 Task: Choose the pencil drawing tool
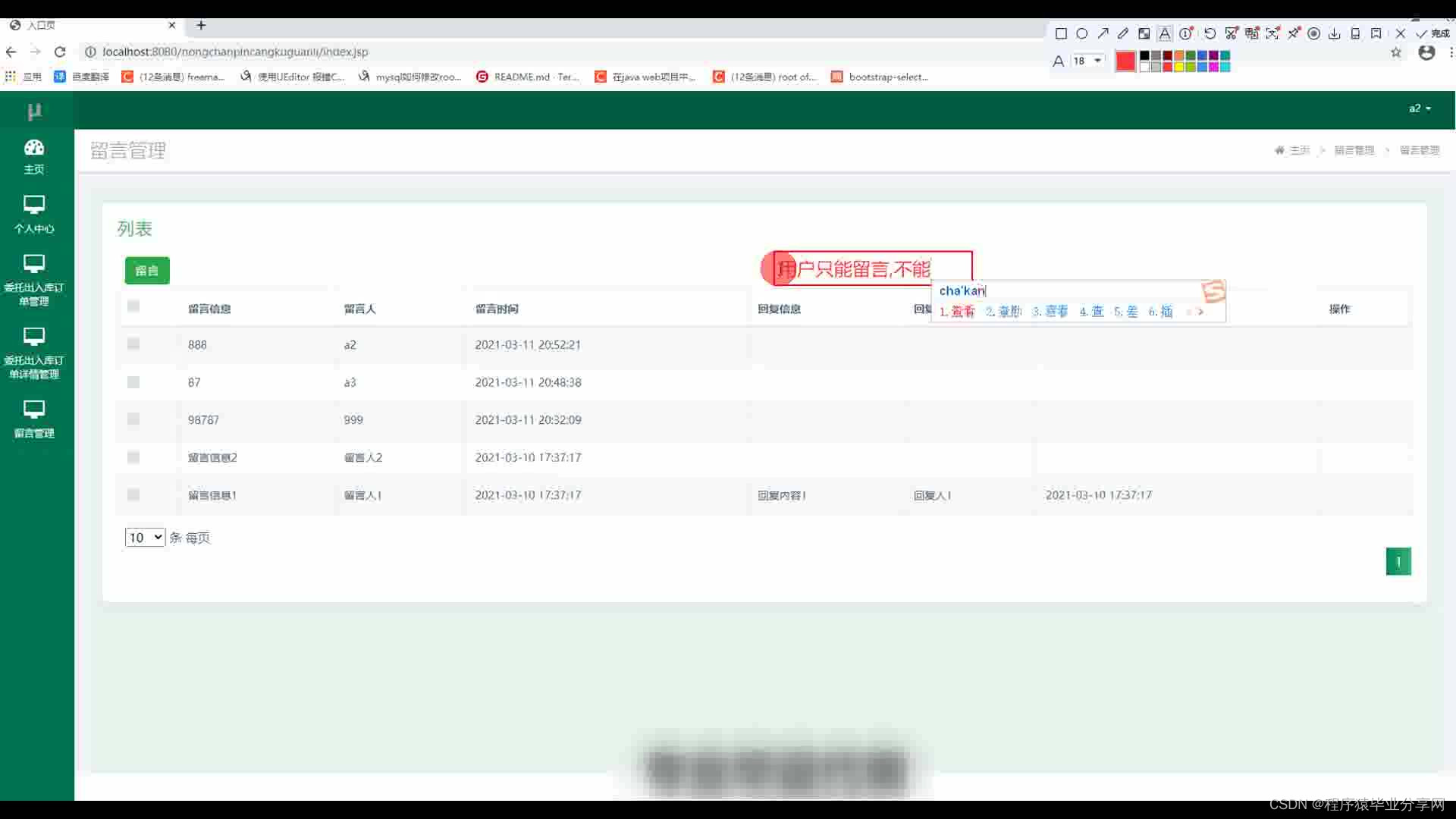(1123, 33)
